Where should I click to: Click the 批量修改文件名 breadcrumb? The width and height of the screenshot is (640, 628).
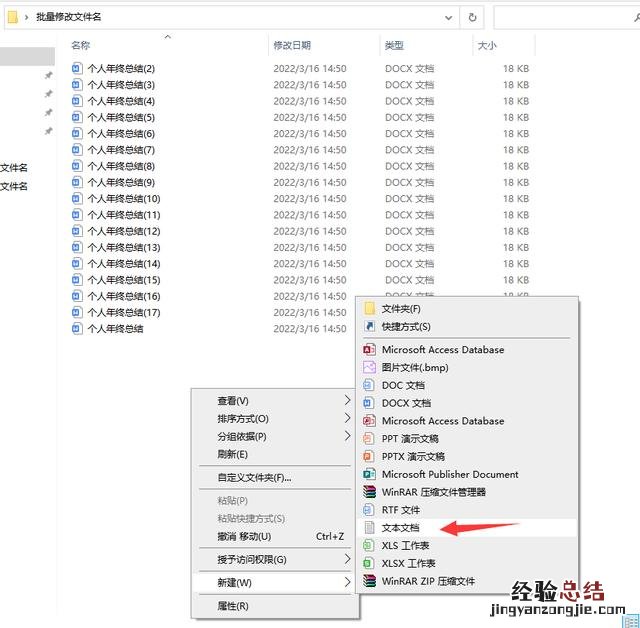(x=69, y=17)
